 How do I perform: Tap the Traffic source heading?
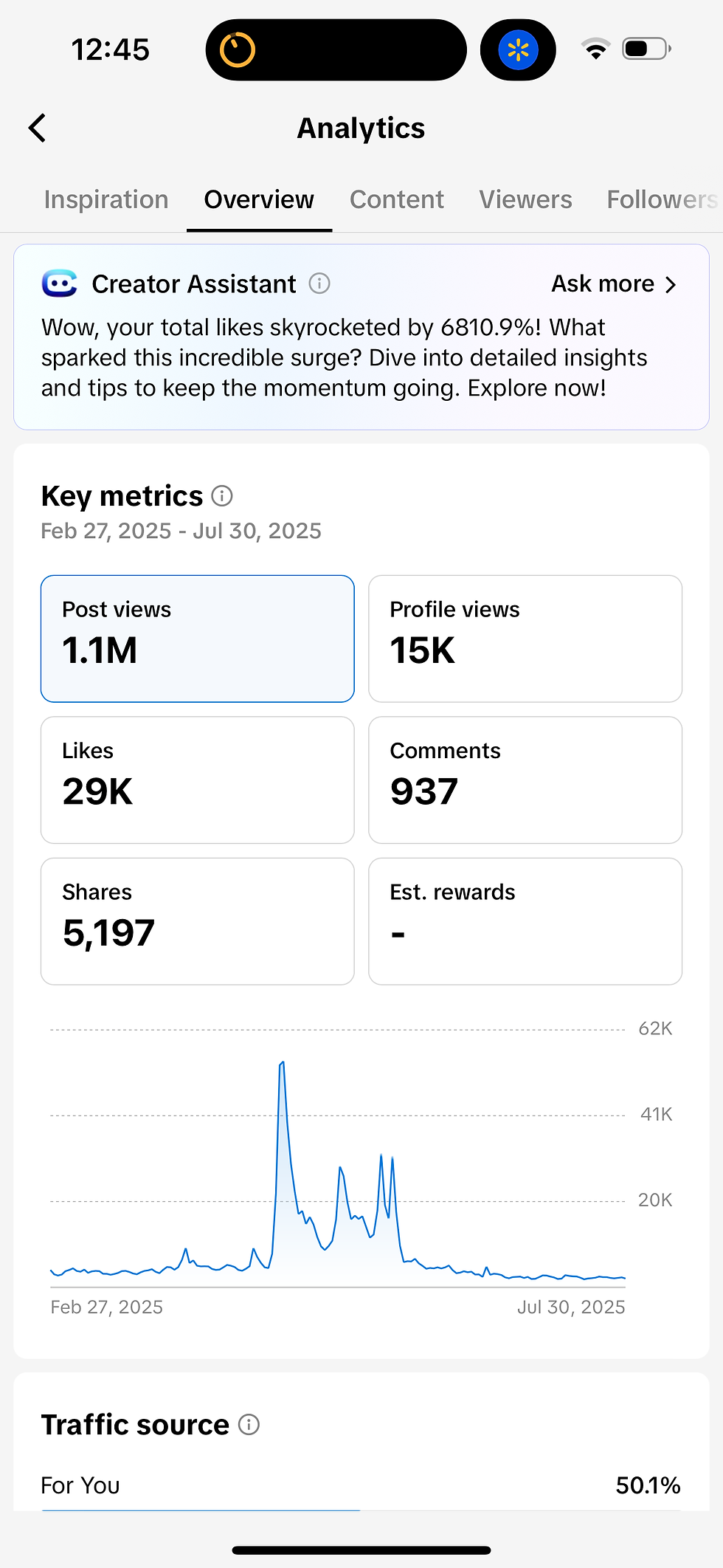[x=135, y=1425]
